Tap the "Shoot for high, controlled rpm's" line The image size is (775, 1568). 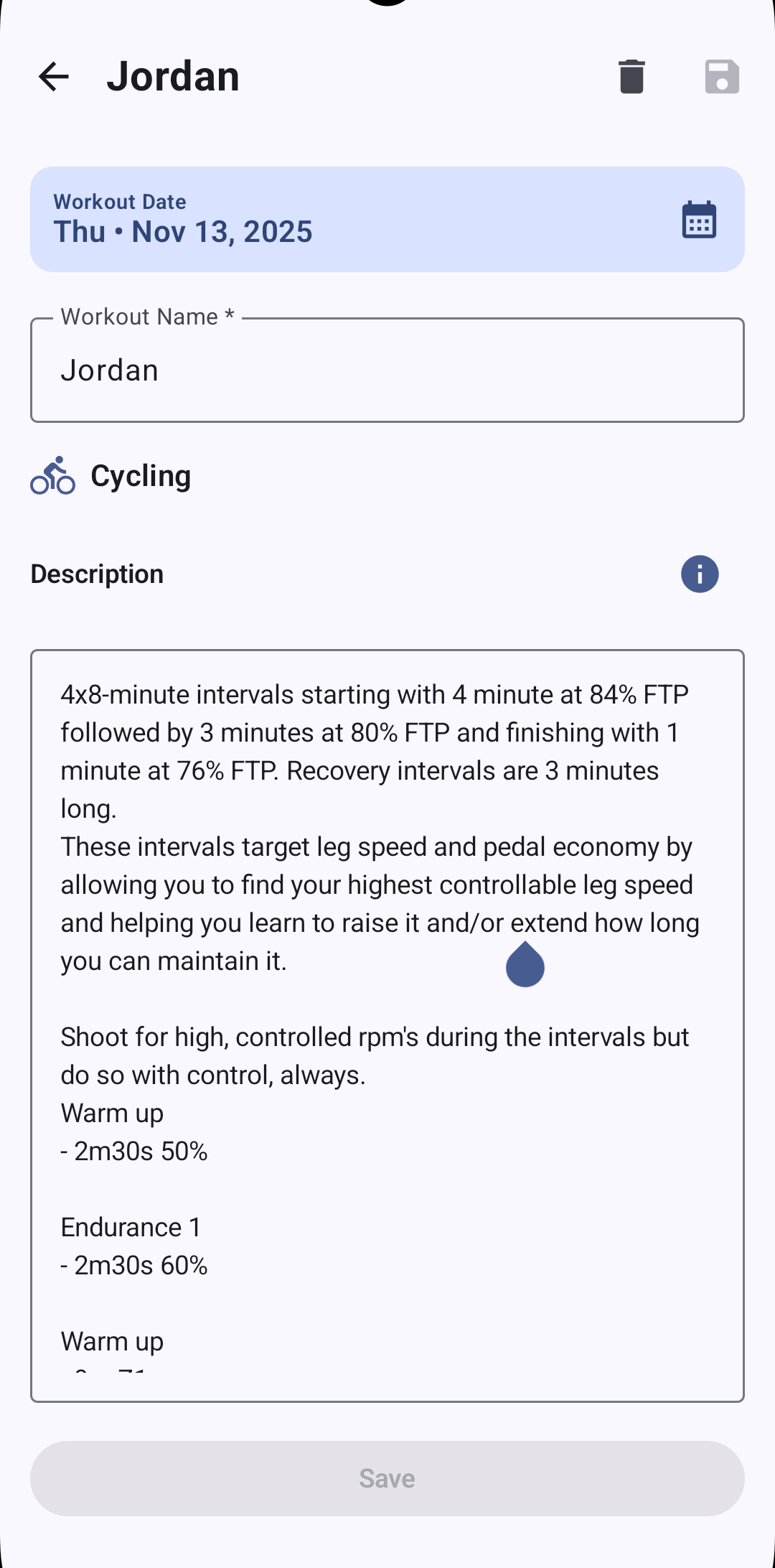(373, 1037)
